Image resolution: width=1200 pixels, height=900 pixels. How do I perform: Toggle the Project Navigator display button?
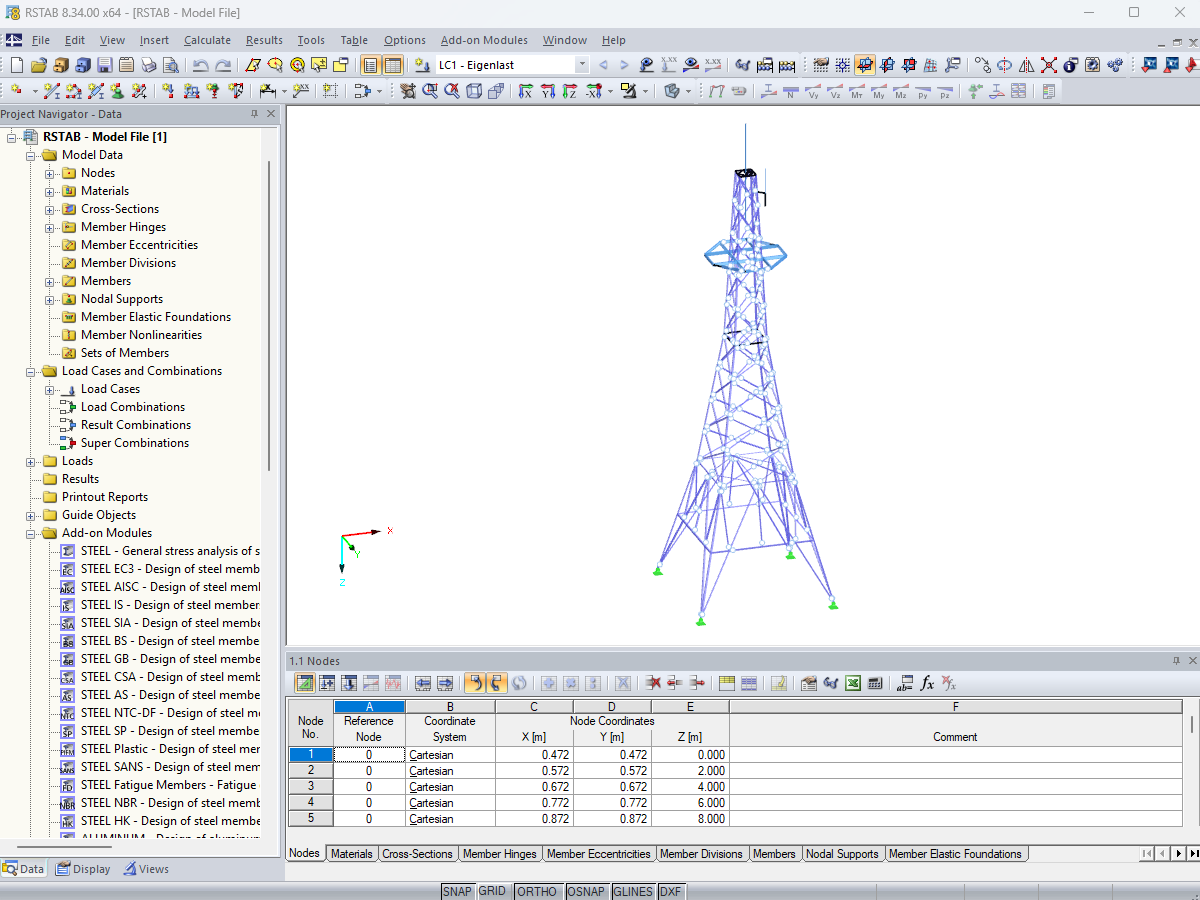tap(371, 65)
